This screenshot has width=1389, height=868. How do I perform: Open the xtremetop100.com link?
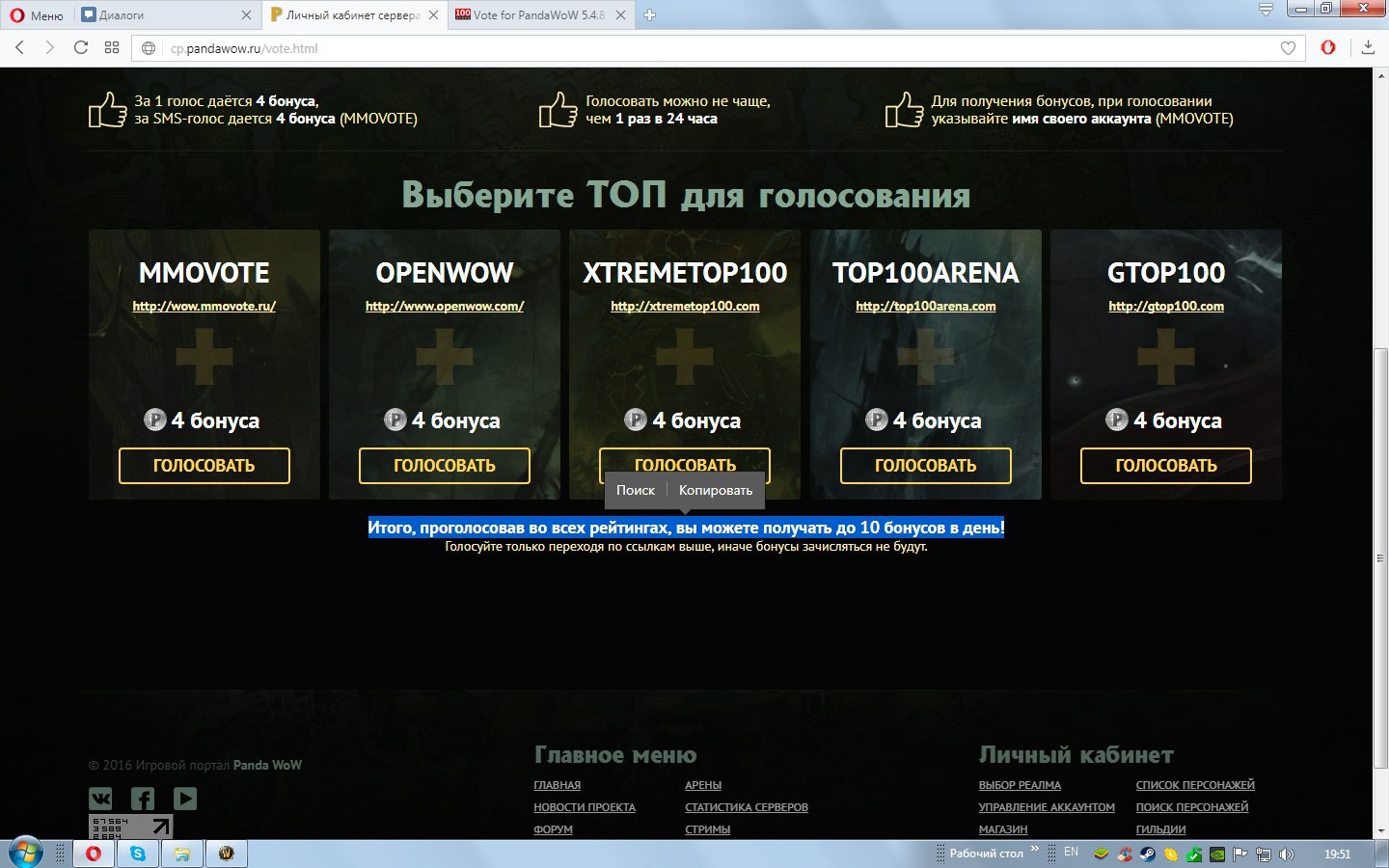point(685,306)
